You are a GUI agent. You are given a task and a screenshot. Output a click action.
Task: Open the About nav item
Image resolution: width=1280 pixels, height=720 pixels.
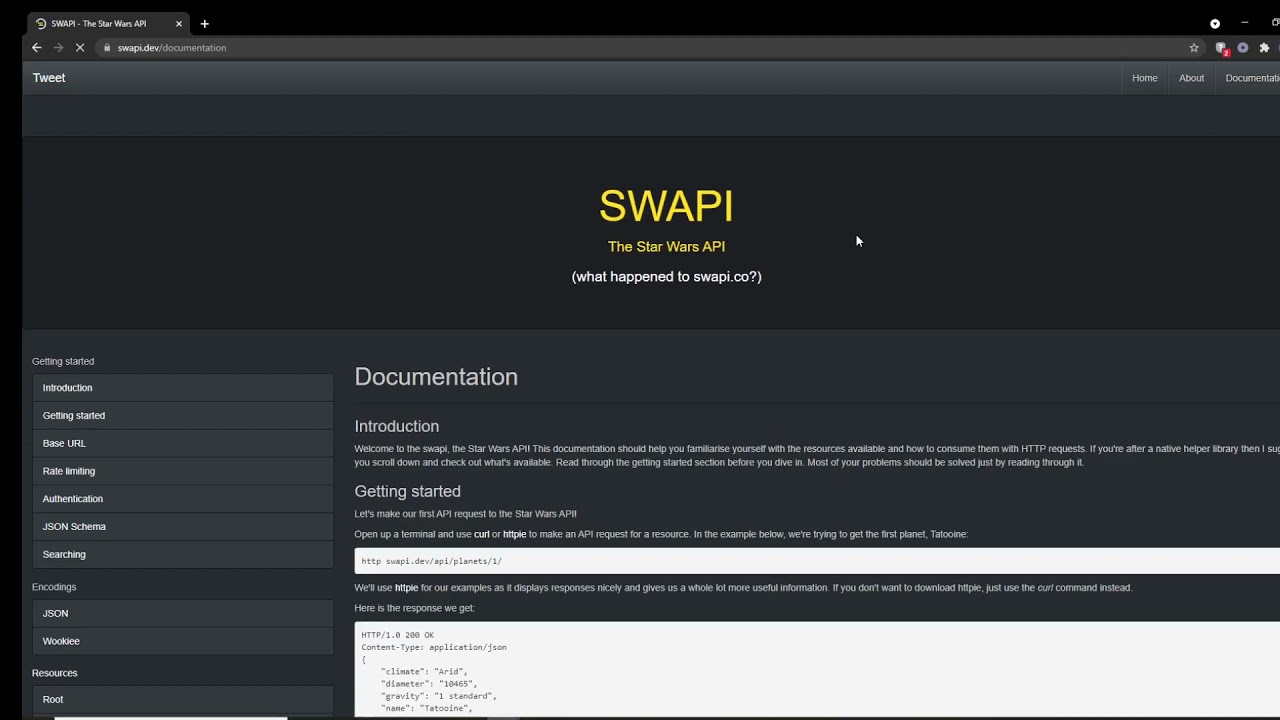pos(1191,78)
